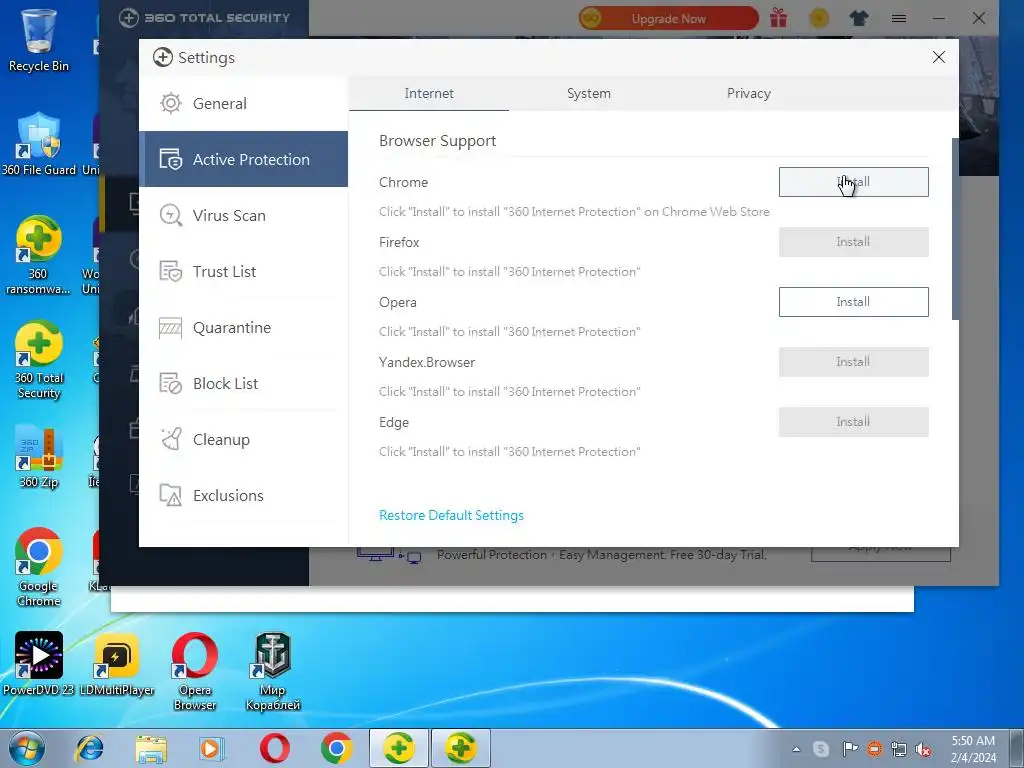This screenshot has height=768, width=1024.
Task: Switch to the Internet tab
Action: click(x=428, y=93)
